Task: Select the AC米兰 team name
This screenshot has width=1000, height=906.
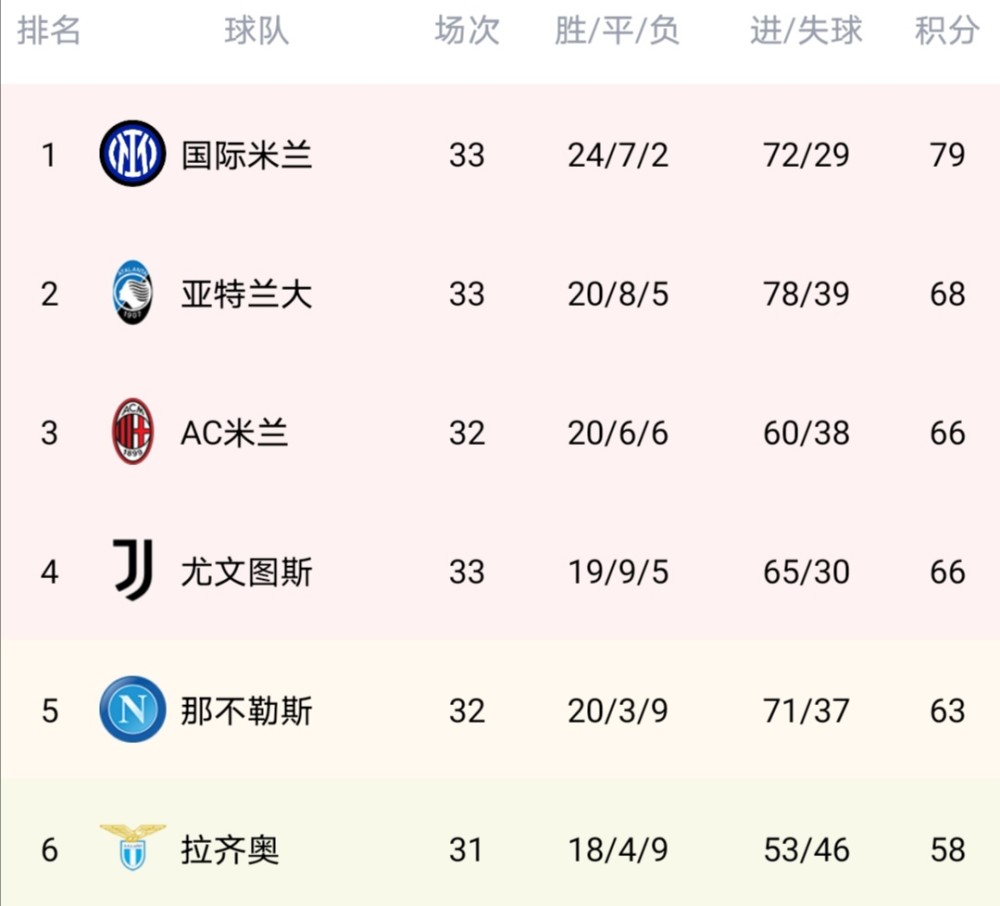Action: click(234, 433)
